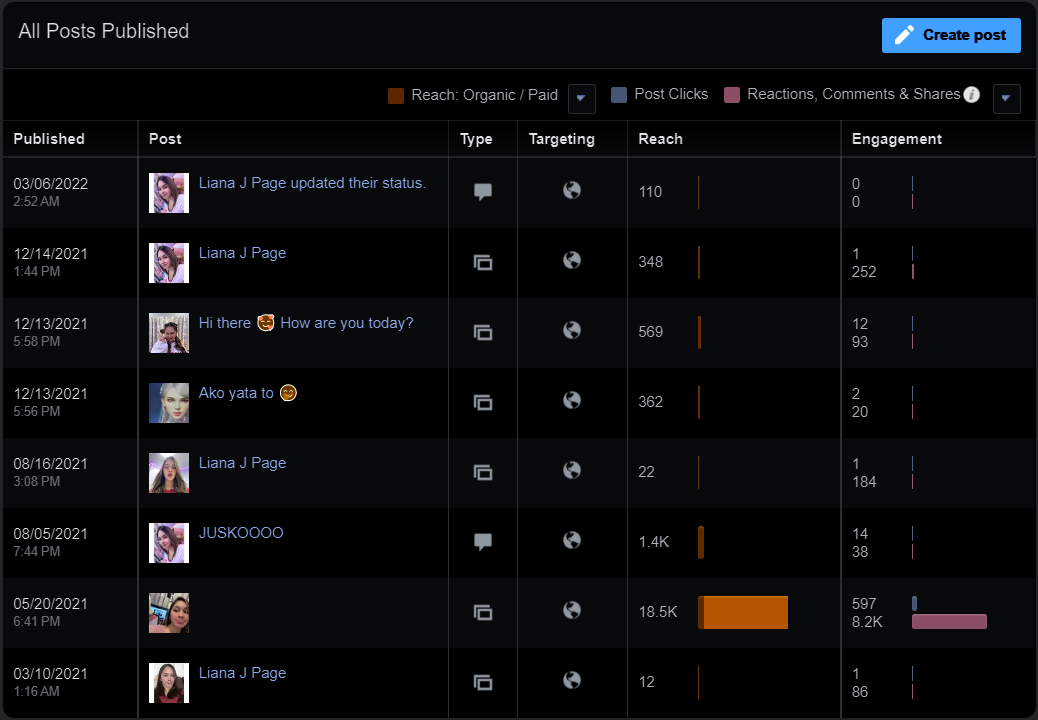Click the info icon beside Reactions, Comments & Shares
The image size is (1038, 720).
click(971, 95)
